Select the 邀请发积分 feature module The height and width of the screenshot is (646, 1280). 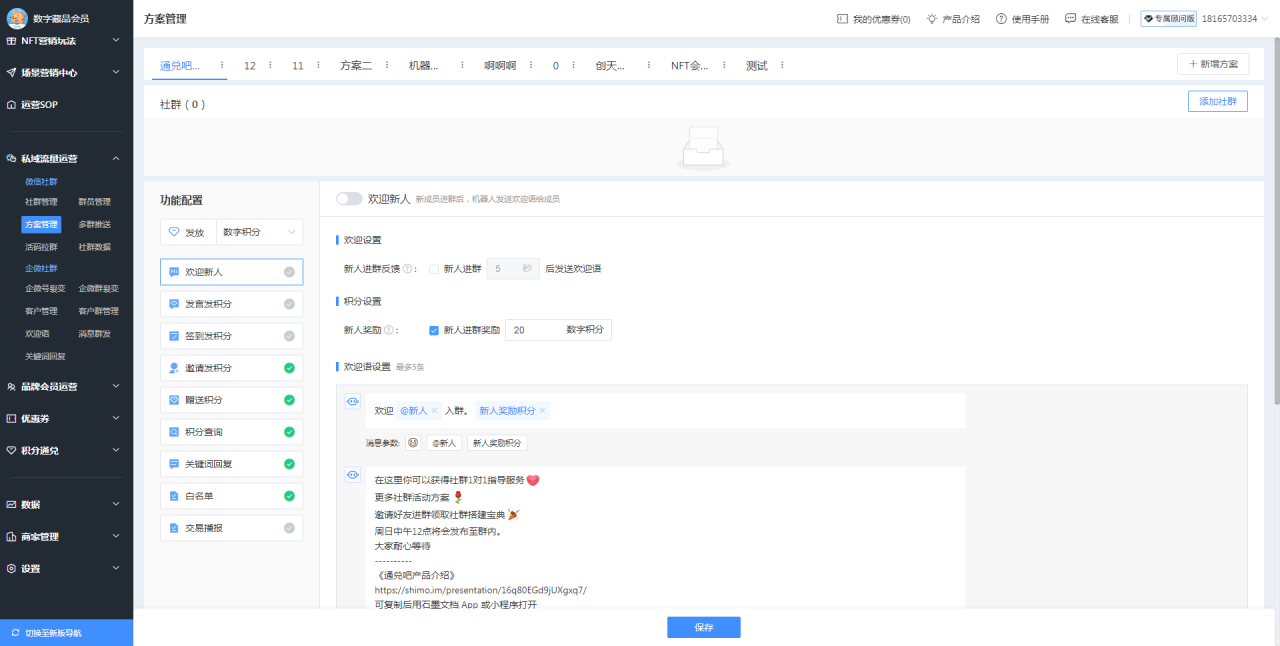click(x=232, y=367)
